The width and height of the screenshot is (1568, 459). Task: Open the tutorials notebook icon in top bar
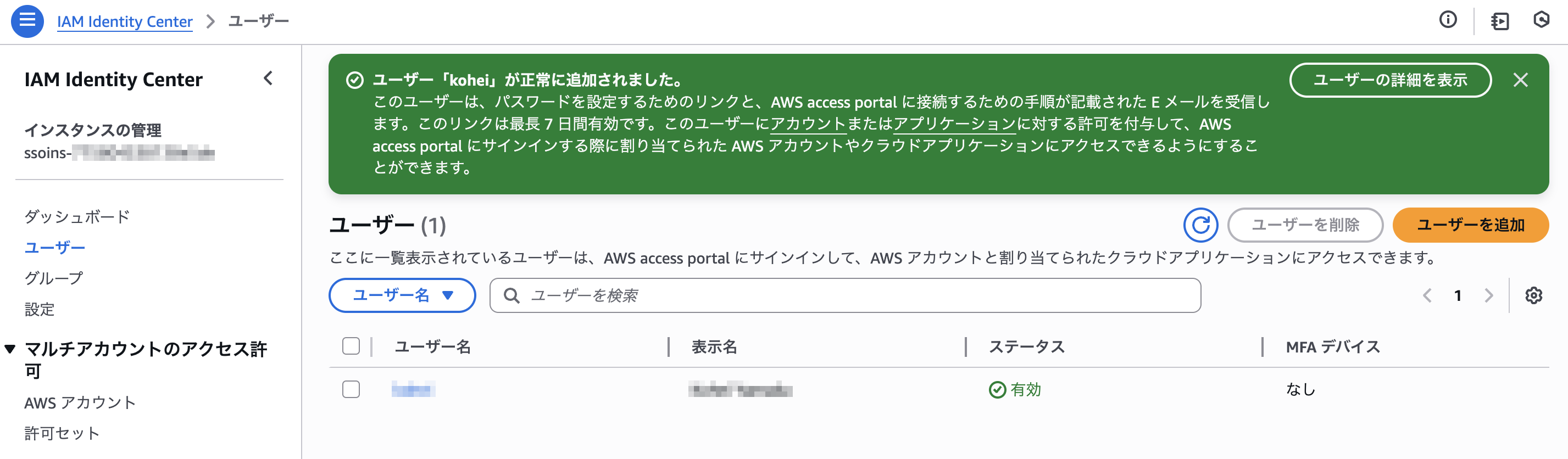(1499, 20)
